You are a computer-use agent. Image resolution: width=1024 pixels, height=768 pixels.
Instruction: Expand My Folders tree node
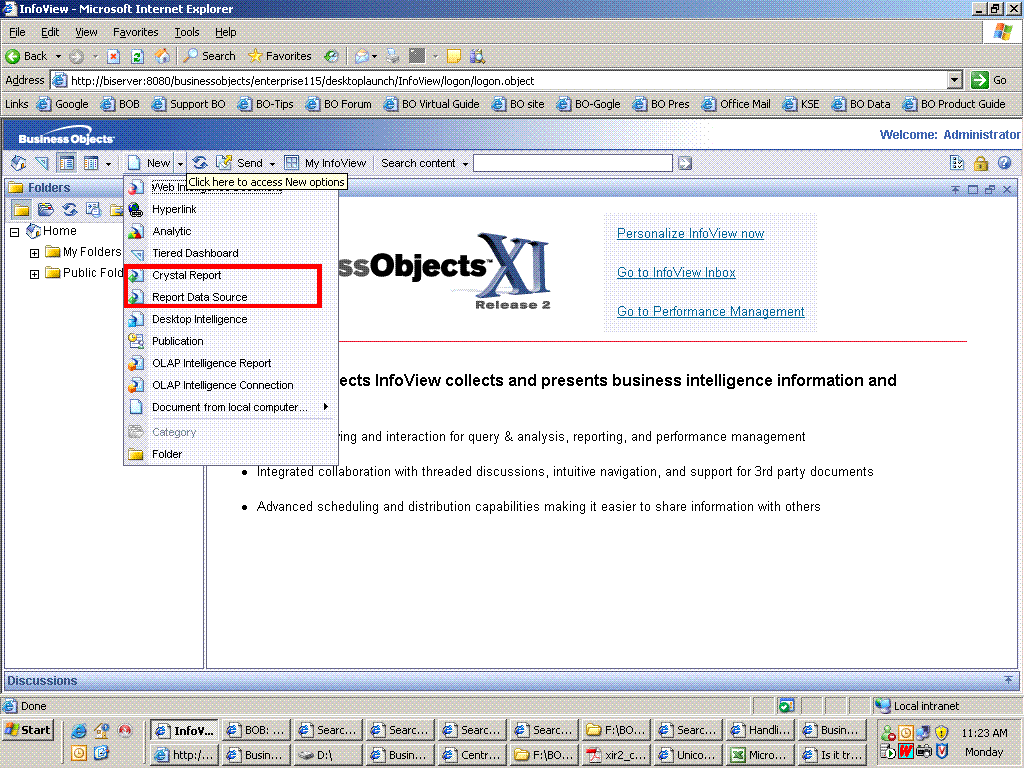coord(35,253)
